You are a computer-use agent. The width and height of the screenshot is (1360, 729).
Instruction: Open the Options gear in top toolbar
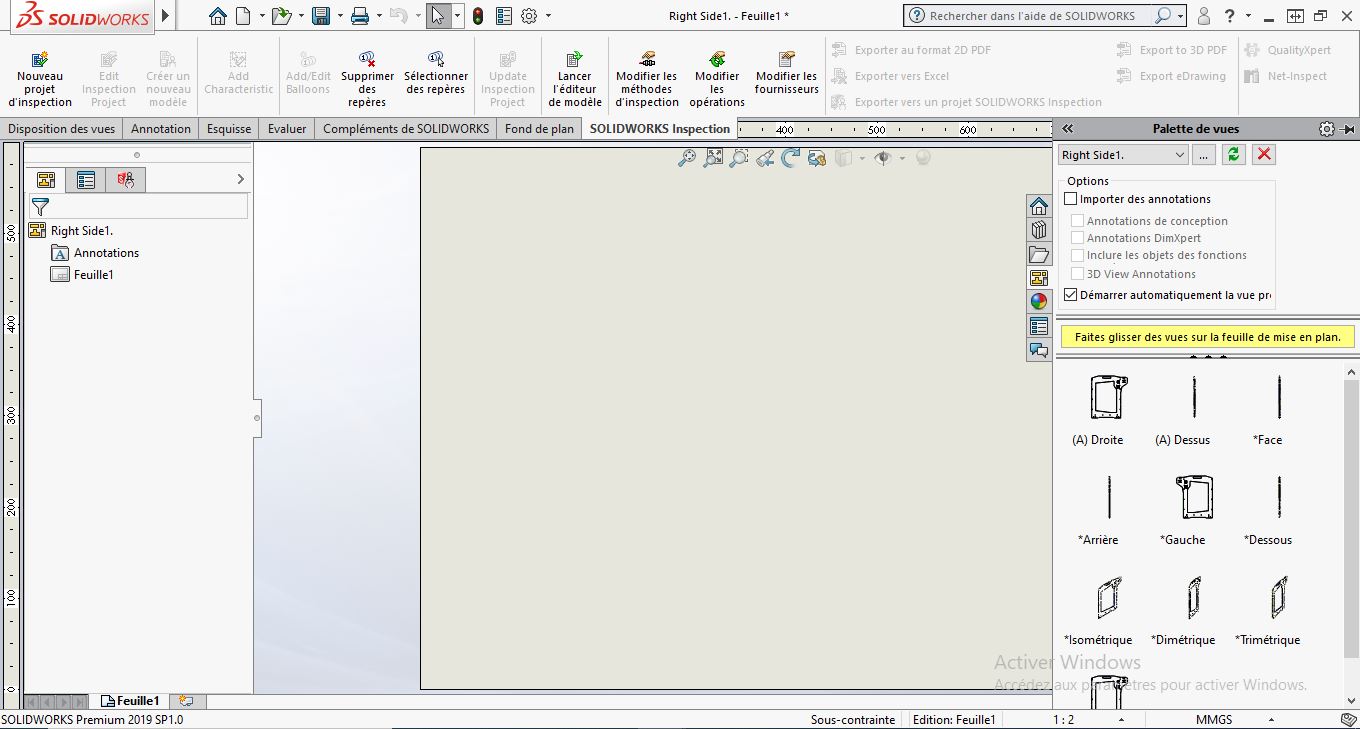pyautogui.click(x=530, y=16)
